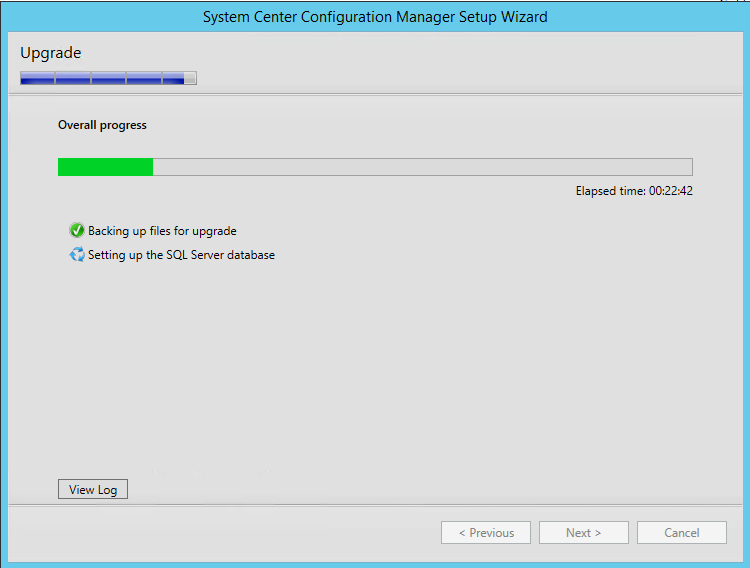This screenshot has width=750, height=568.
Task: Click the unfilled last segment of wizard step bar
Action: 190,78
